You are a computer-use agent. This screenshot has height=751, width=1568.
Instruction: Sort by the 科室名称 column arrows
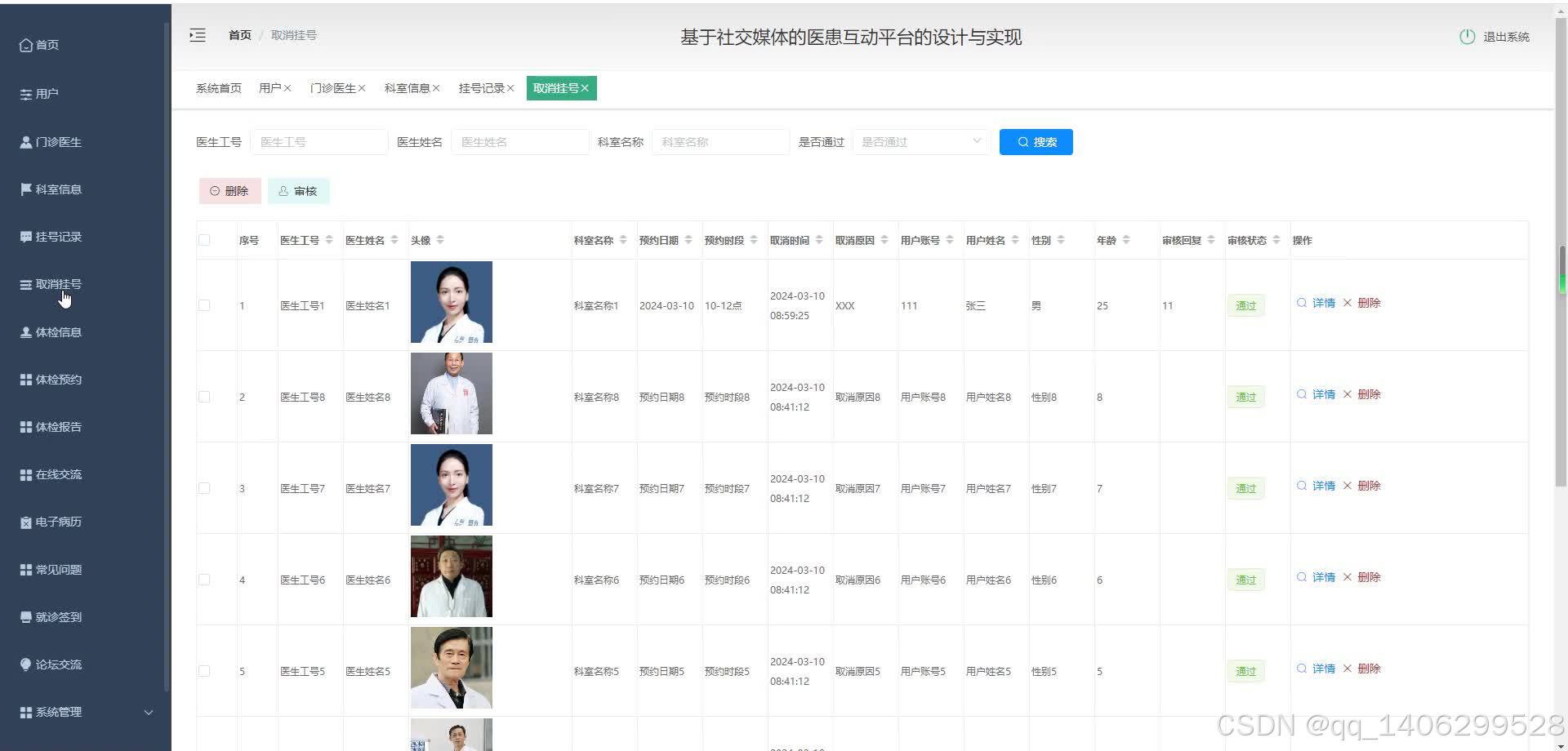tap(623, 240)
